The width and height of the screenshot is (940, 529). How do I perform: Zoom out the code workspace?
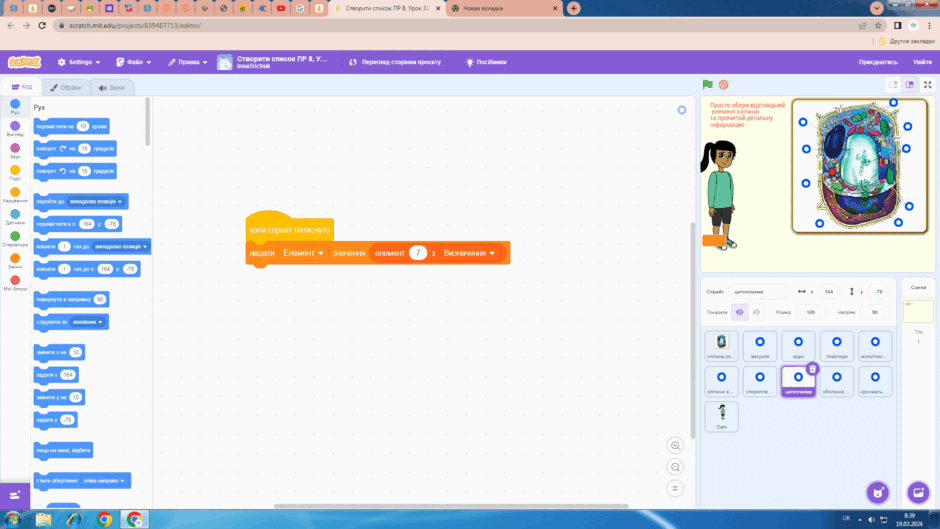click(675, 467)
